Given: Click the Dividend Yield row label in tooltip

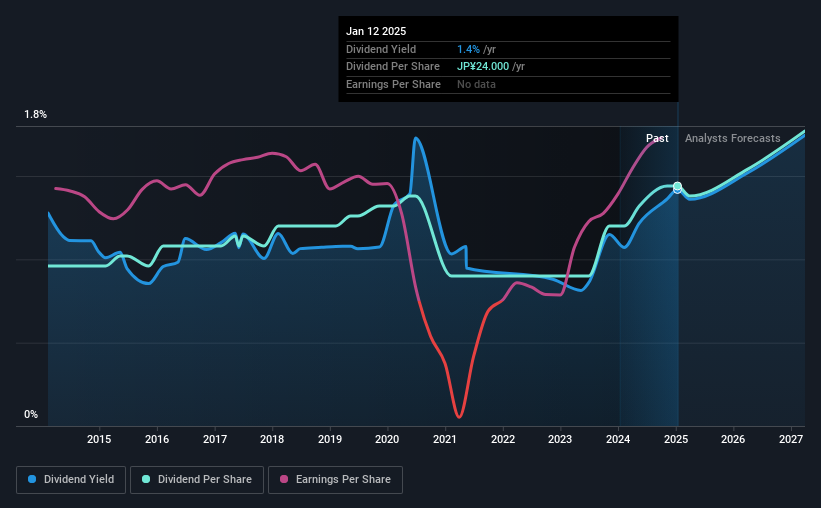Looking at the screenshot, I should (x=381, y=49).
